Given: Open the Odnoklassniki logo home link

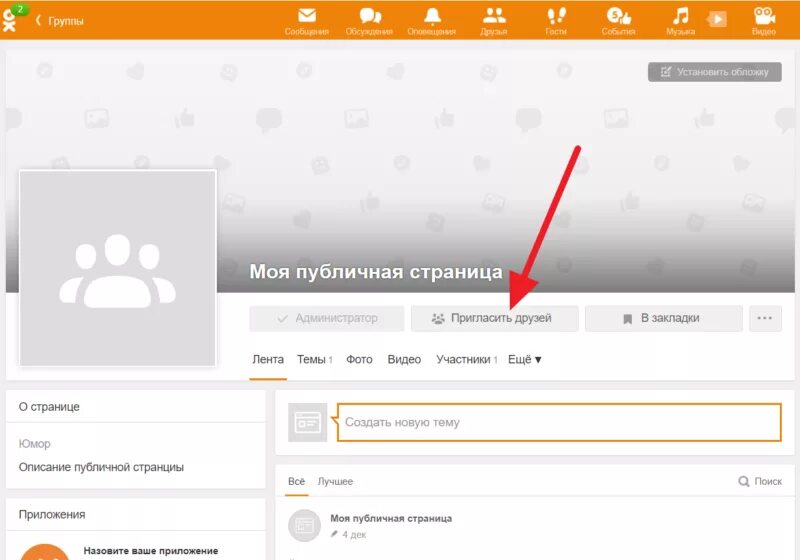Looking at the screenshot, I should pos(9,21).
